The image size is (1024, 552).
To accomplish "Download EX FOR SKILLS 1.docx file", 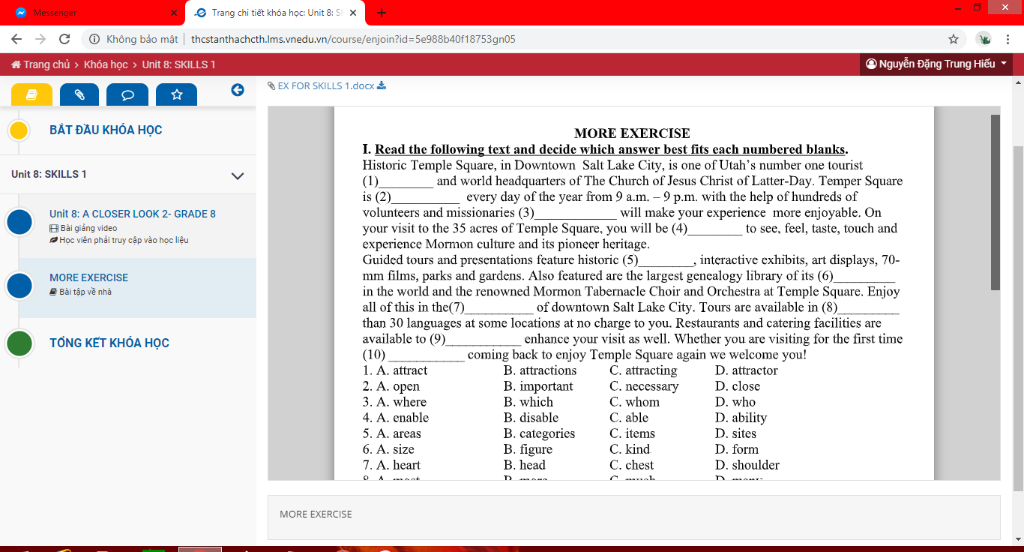I will point(326,86).
